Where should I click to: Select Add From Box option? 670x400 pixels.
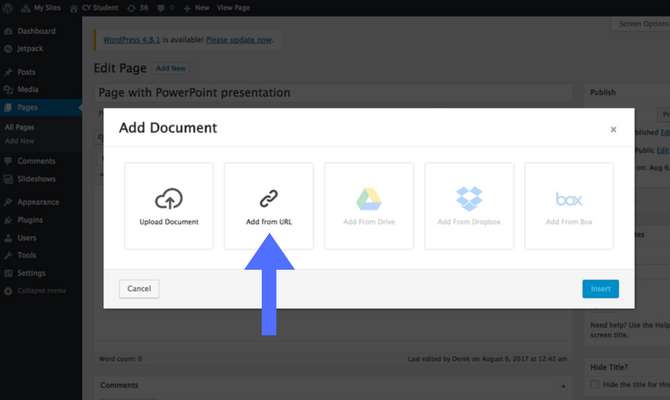point(569,206)
